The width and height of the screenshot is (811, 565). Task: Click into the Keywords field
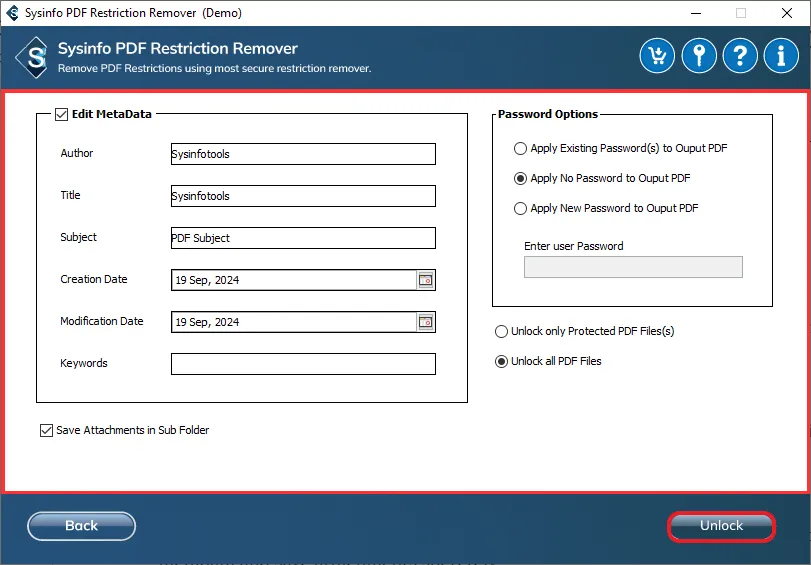pyautogui.click(x=303, y=364)
